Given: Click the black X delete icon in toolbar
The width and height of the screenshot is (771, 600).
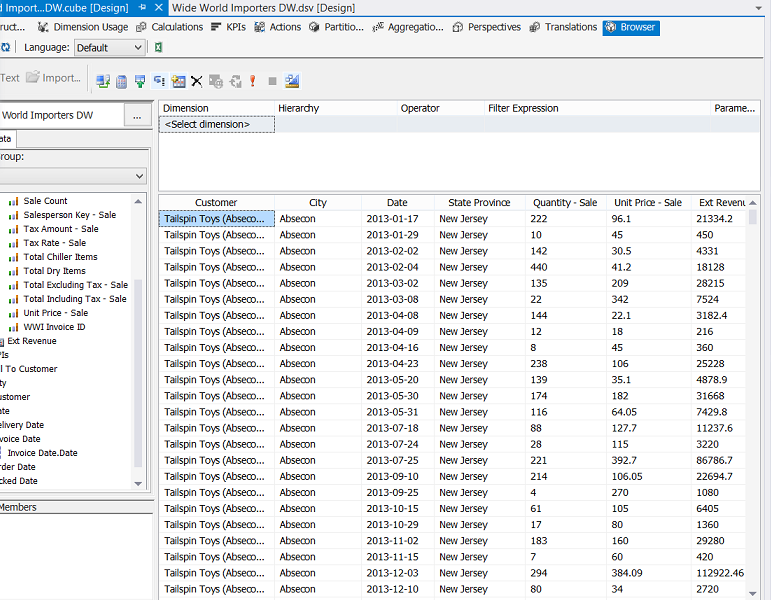Looking at the screenshot, I should 197,81.
